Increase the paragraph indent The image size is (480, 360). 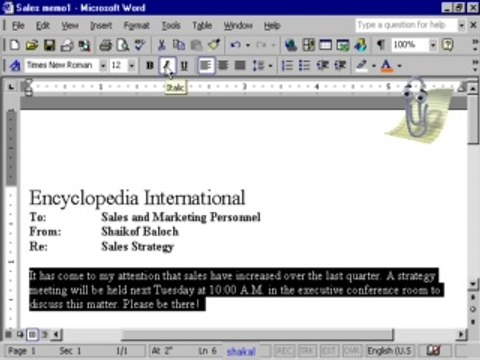tap(340, 65)
